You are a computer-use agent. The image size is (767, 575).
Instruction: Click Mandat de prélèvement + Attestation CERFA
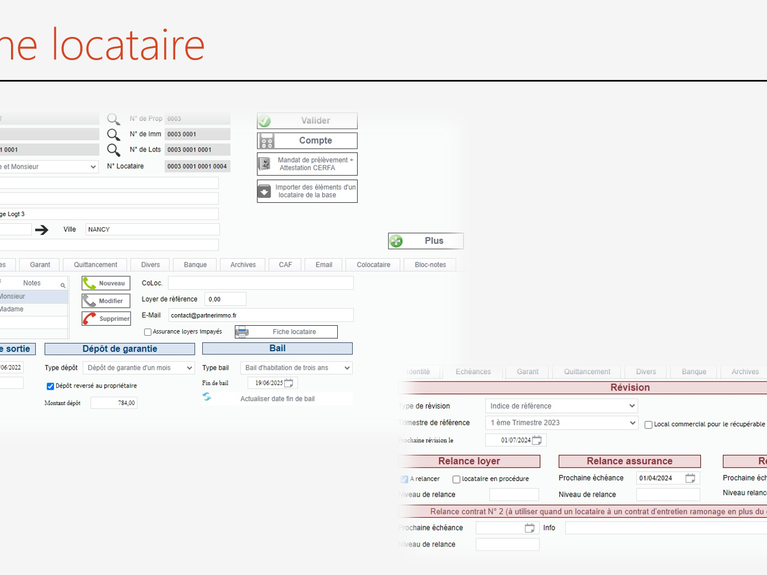(x=307, y=164)
